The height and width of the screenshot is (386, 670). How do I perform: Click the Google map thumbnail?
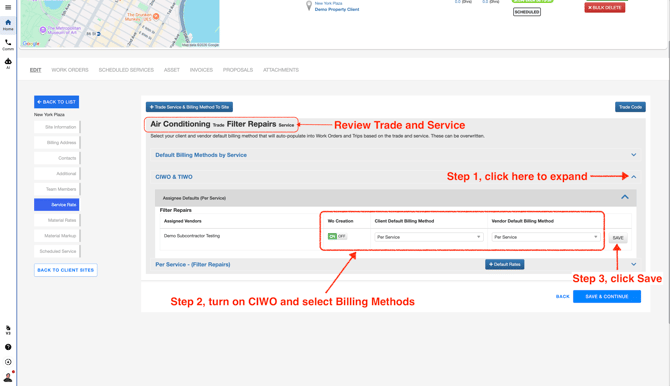tap(120, 24)
